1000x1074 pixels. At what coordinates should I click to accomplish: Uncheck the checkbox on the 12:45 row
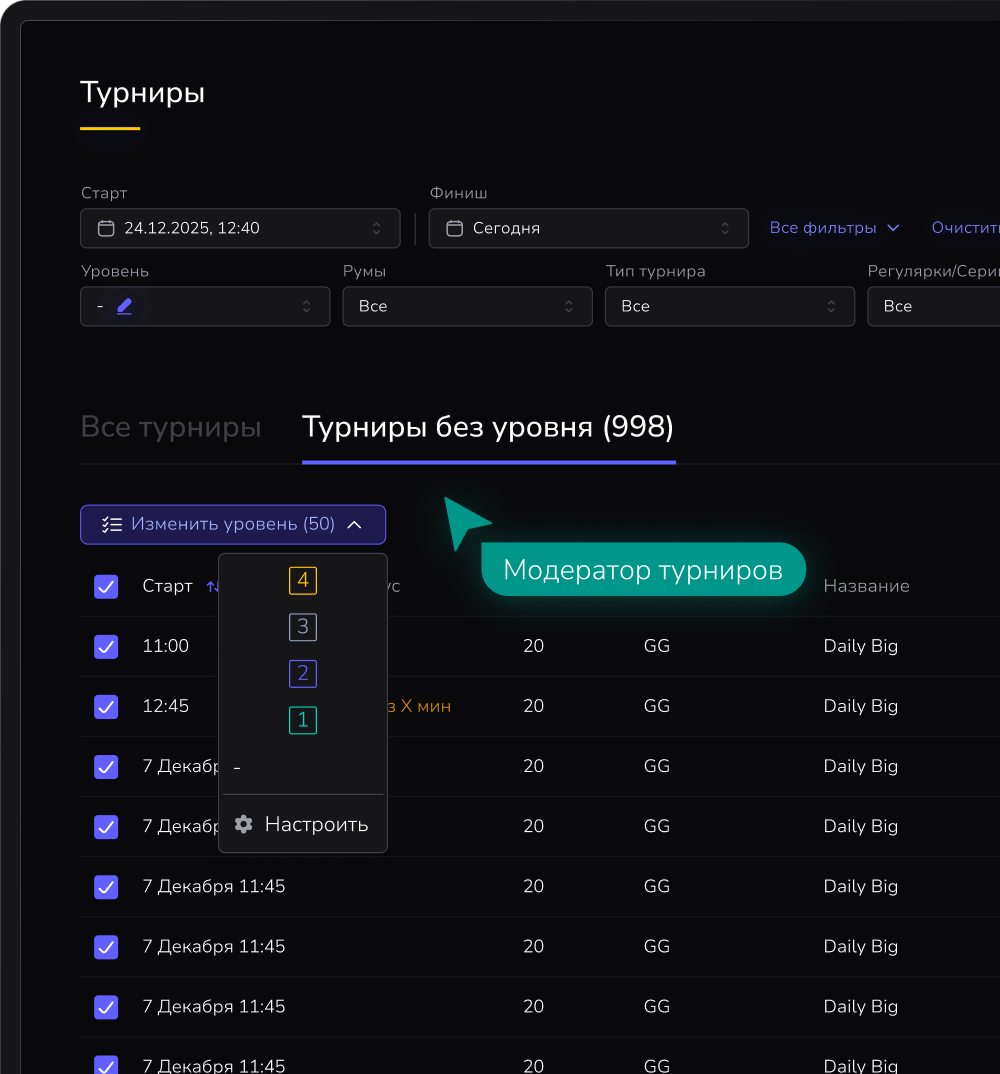105,706
